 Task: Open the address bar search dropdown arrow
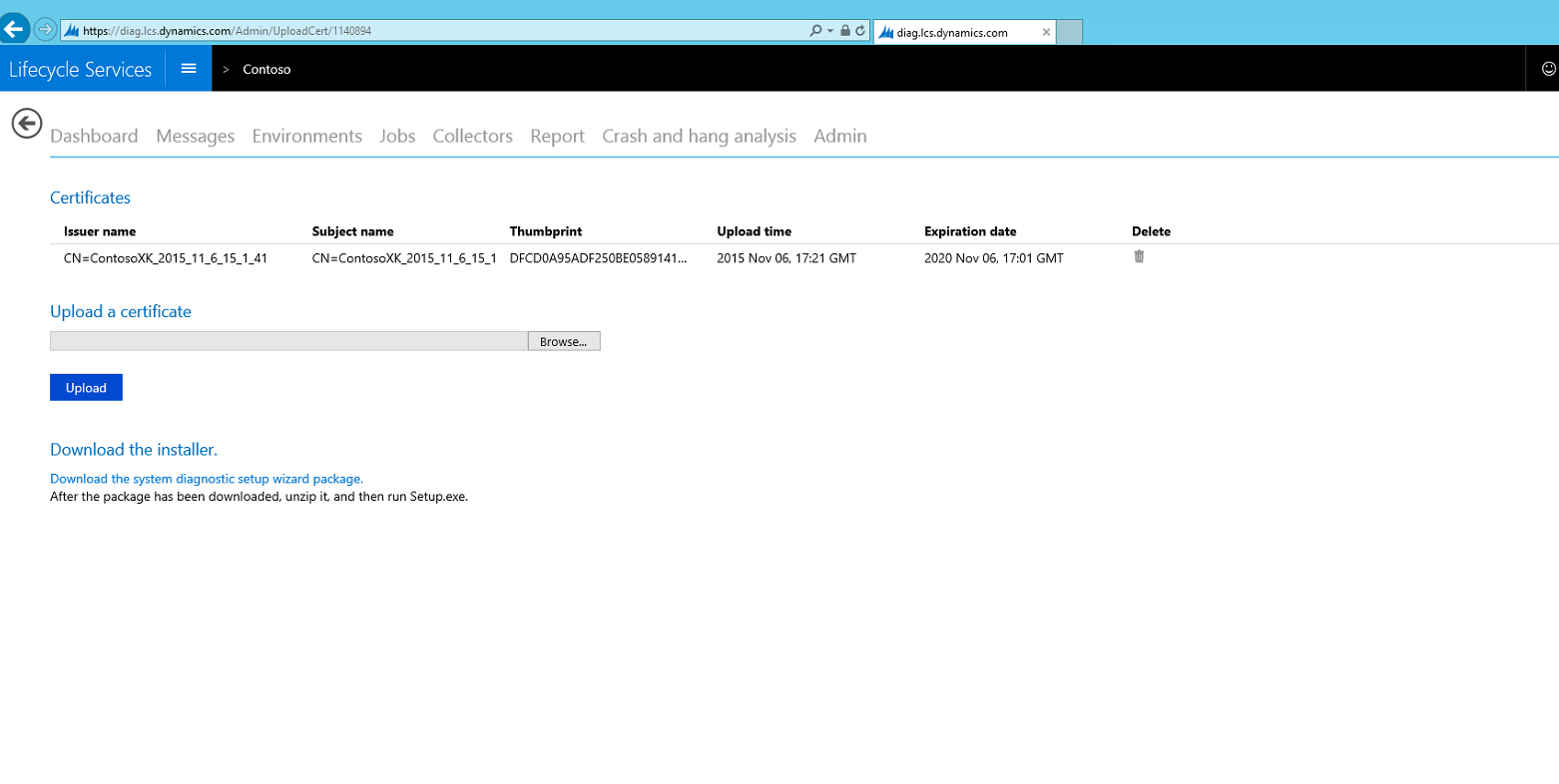tap(830, 31)
